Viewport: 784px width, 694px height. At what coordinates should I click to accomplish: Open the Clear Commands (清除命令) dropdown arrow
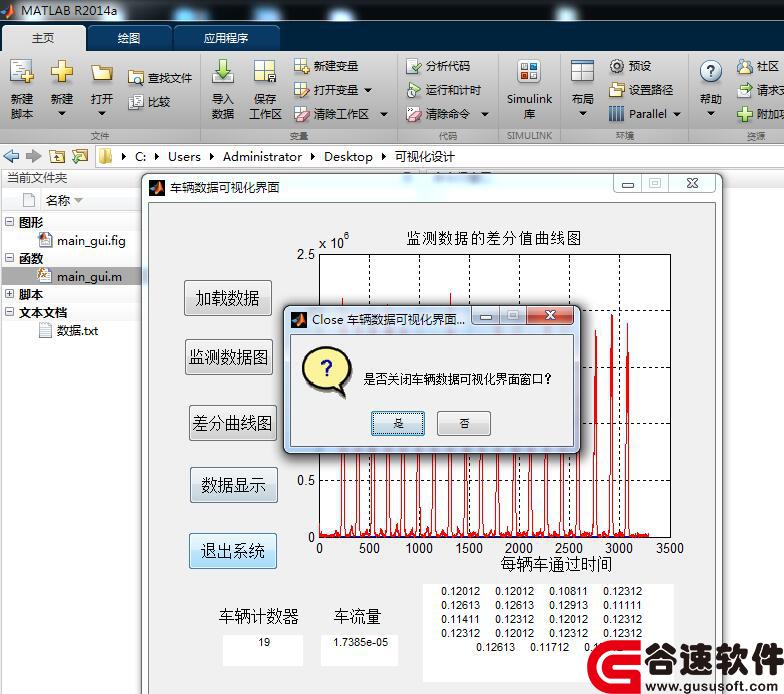pyautogui.click(x=484, y=114)
